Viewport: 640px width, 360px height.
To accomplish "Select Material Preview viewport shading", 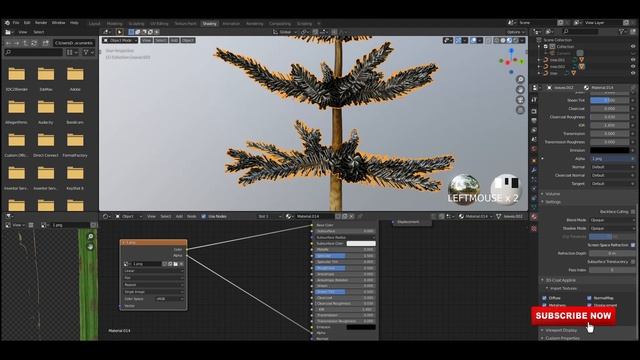I will (509, 40).
